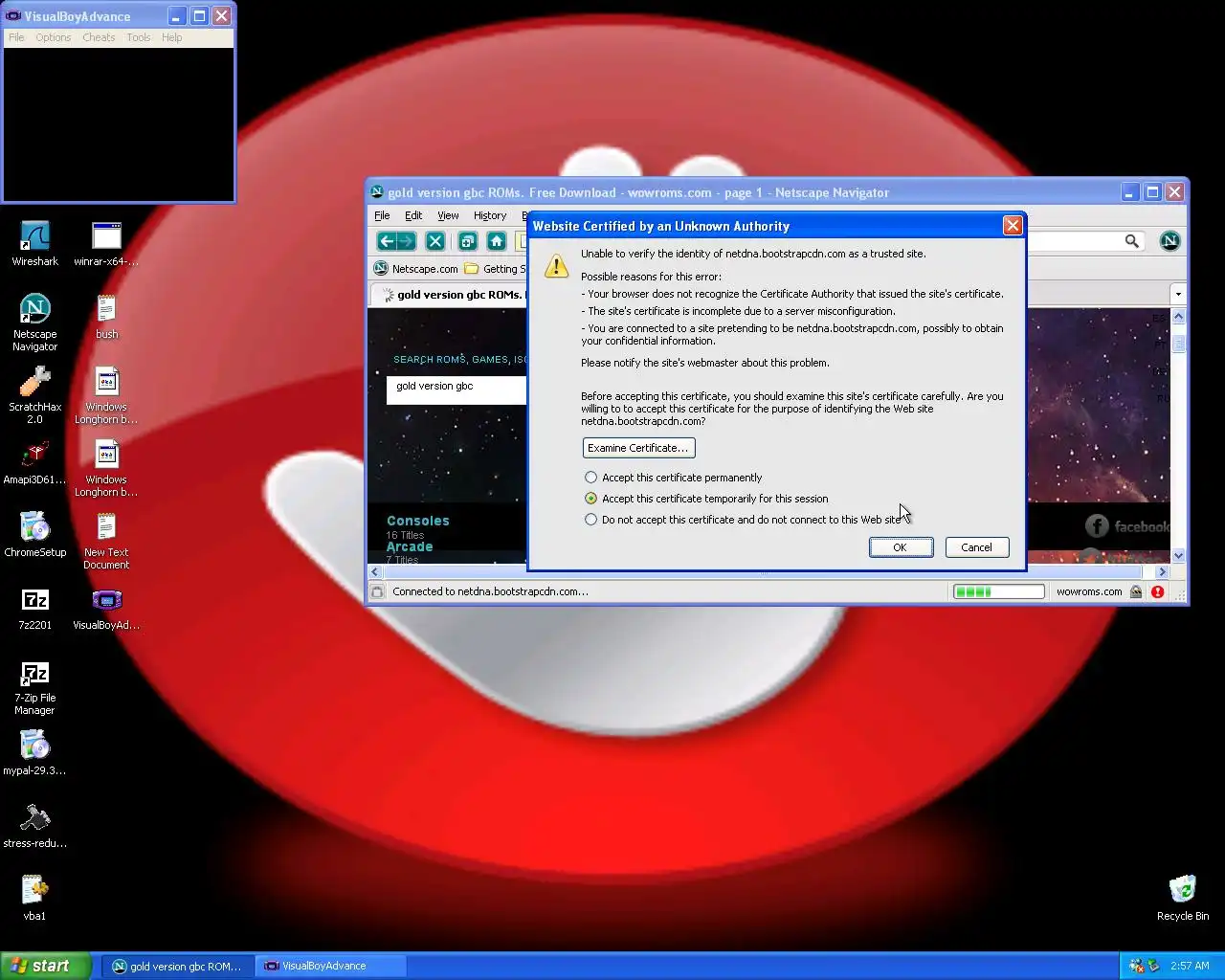Close the certificate dialog with the X
This screenshot has height=980, width=1225.
pyautogui.click(x=1013, y=226)
